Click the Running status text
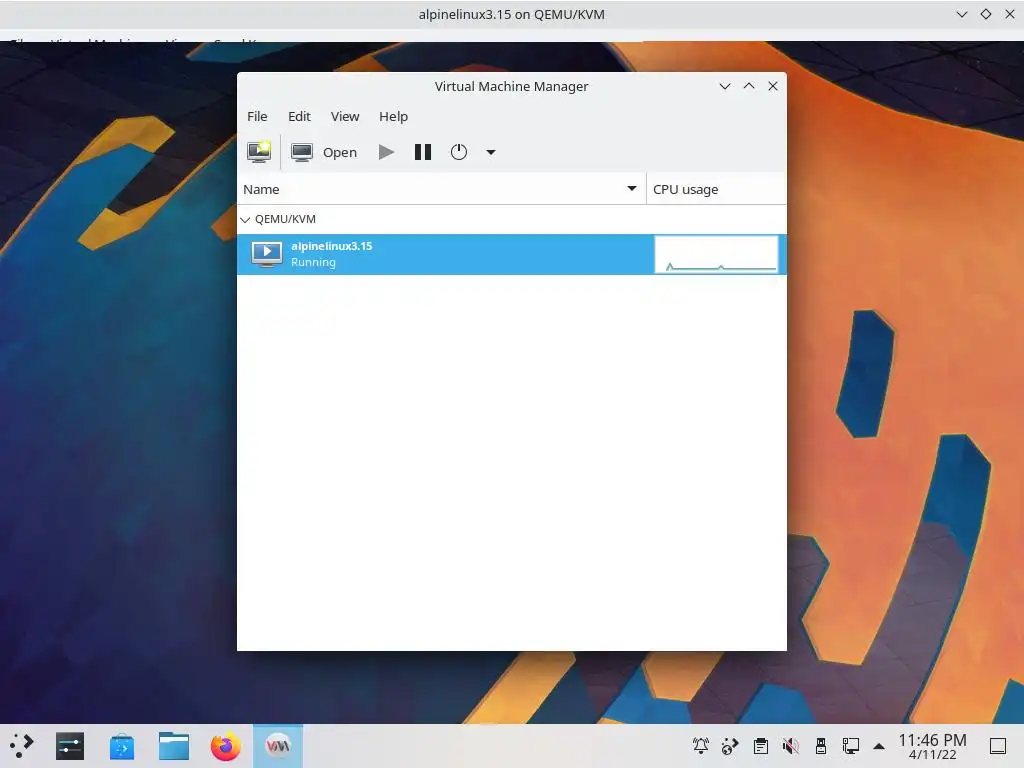The width and height of the screenshot is (1024, 768). (313, 263)
